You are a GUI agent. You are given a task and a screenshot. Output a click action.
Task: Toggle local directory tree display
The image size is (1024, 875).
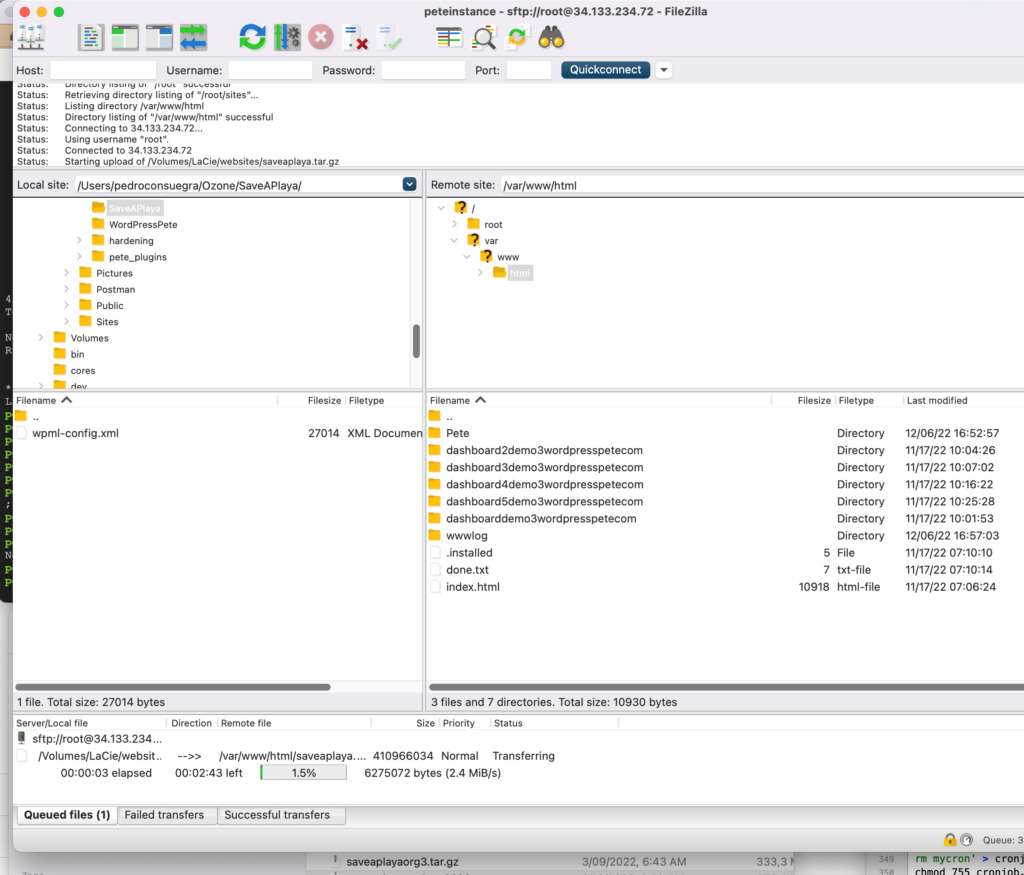pyautogui.click(x=125, y=38)
